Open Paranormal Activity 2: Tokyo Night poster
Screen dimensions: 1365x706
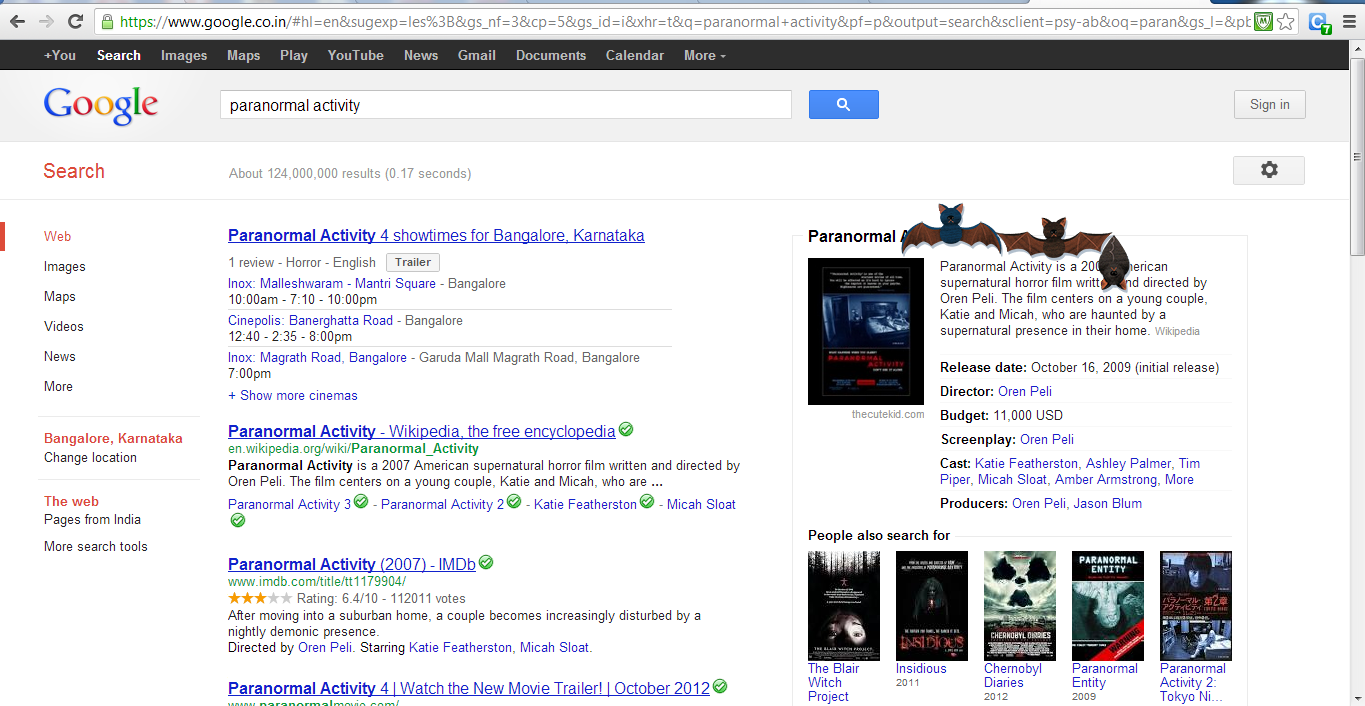tap(1196, 606)
